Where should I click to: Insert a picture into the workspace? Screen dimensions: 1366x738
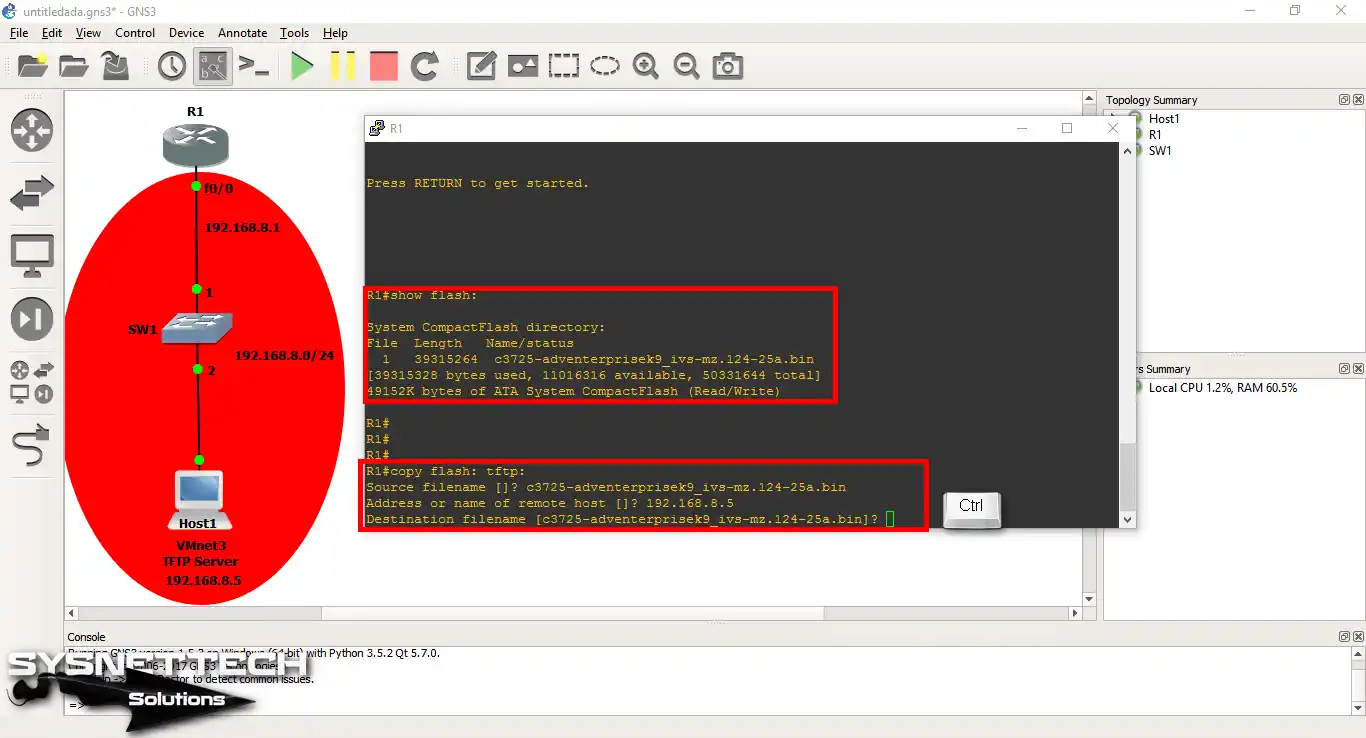(523, 66)
